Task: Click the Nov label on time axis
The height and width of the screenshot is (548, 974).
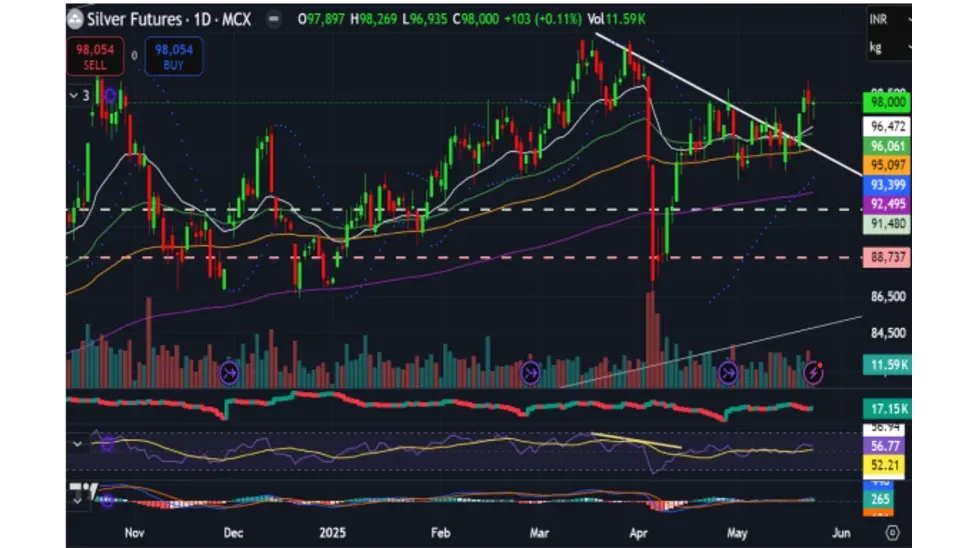Action: [135, 532]
